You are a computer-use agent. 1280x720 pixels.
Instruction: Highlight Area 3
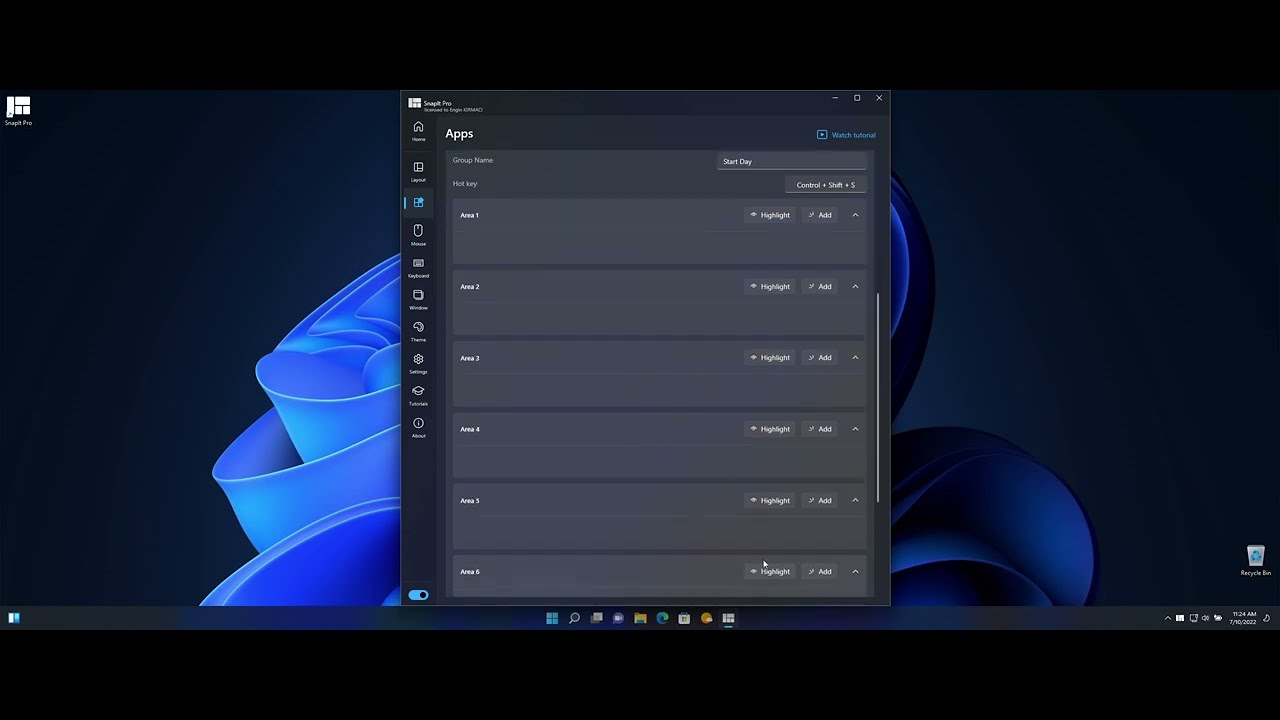pos(770,358)
